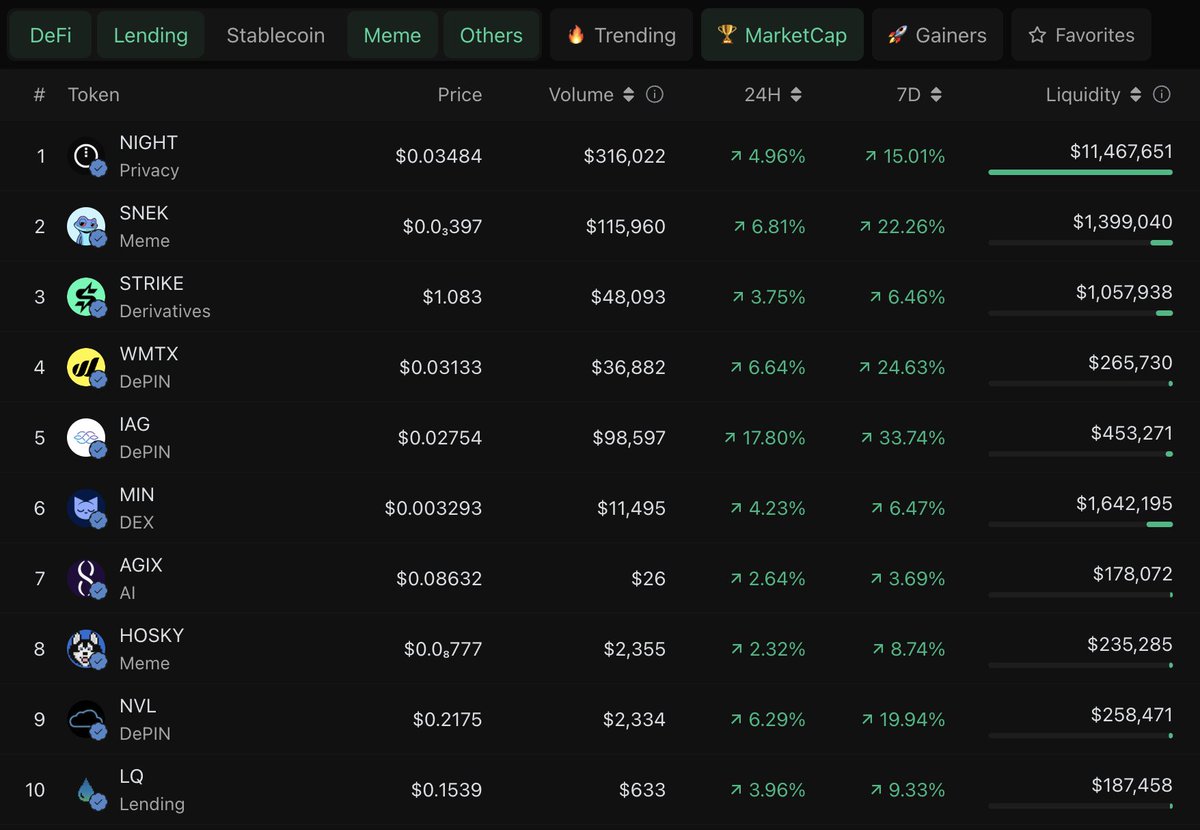This screenshot has width=1200, height=830.
Task: Click the AGIX token logo
Action: [86, 578]
